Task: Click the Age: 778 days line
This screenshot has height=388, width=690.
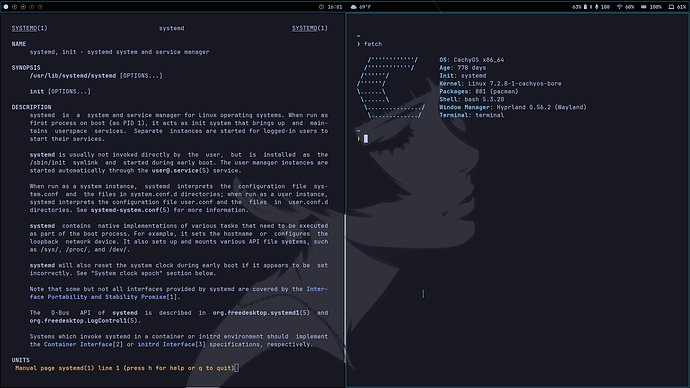Action: click(462, 68)
